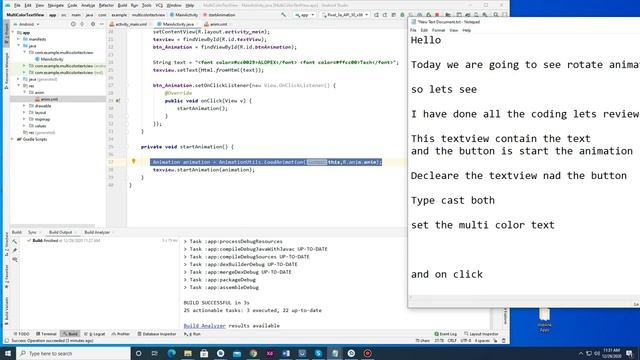Select the Build Output tab

click(x=61, y=232)
